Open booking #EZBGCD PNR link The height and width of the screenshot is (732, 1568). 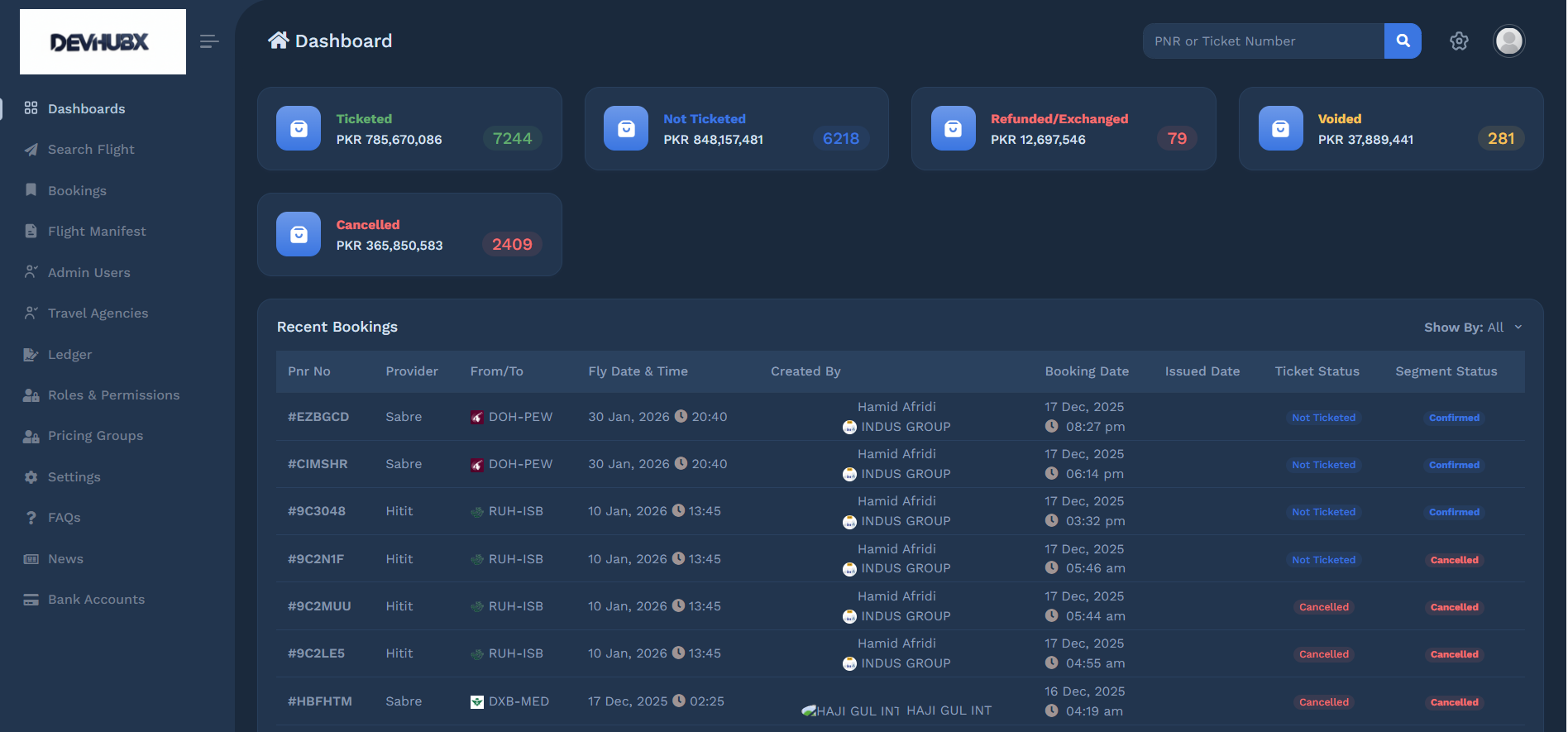(318, 417)
